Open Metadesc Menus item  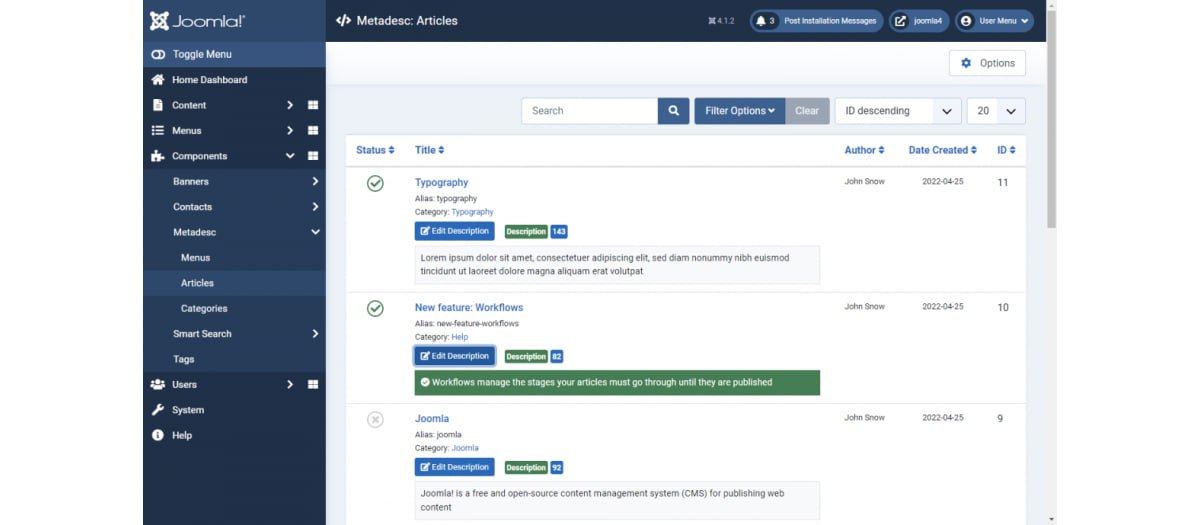point(234,258)
